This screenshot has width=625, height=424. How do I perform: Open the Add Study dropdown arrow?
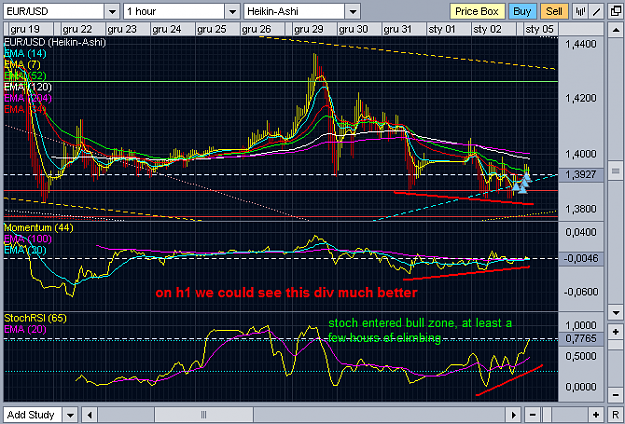[71, 414]
